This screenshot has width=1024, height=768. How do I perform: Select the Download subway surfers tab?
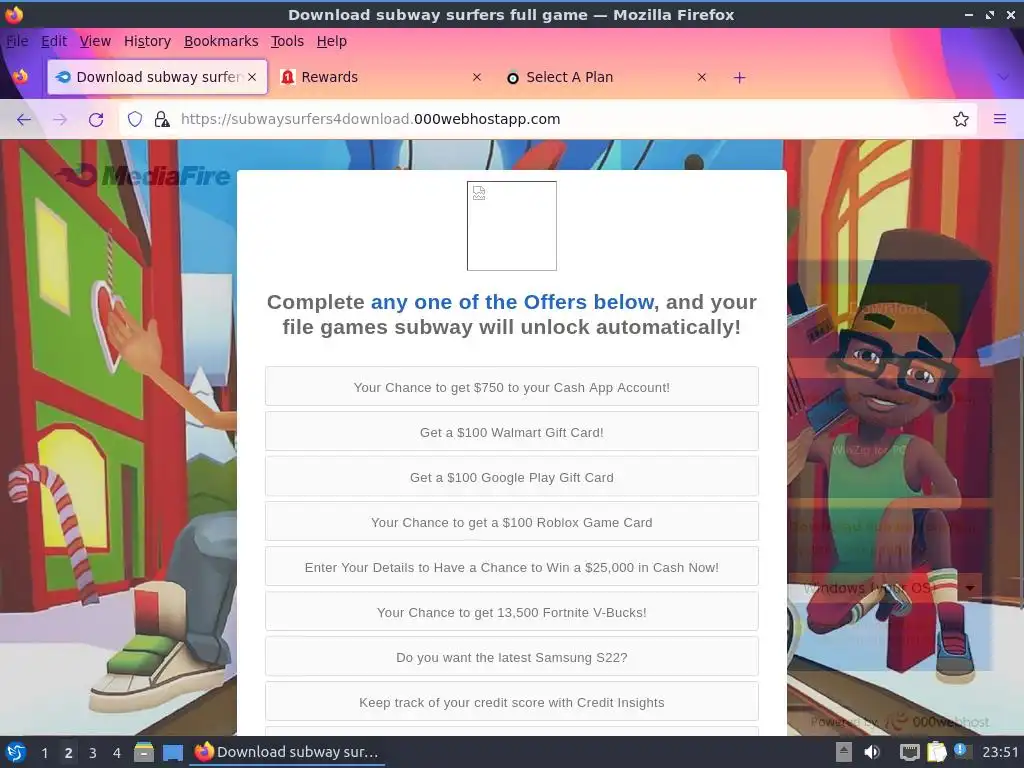(x=157, y=77)
